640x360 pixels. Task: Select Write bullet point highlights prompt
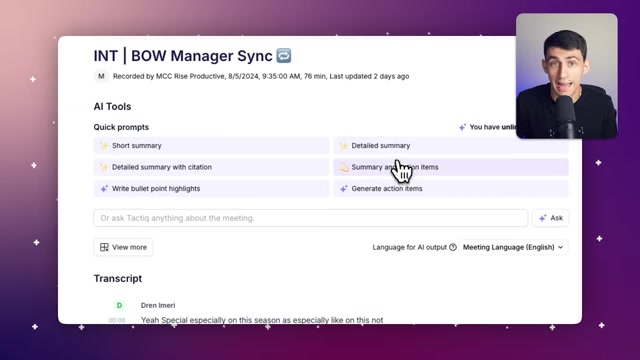211,189
